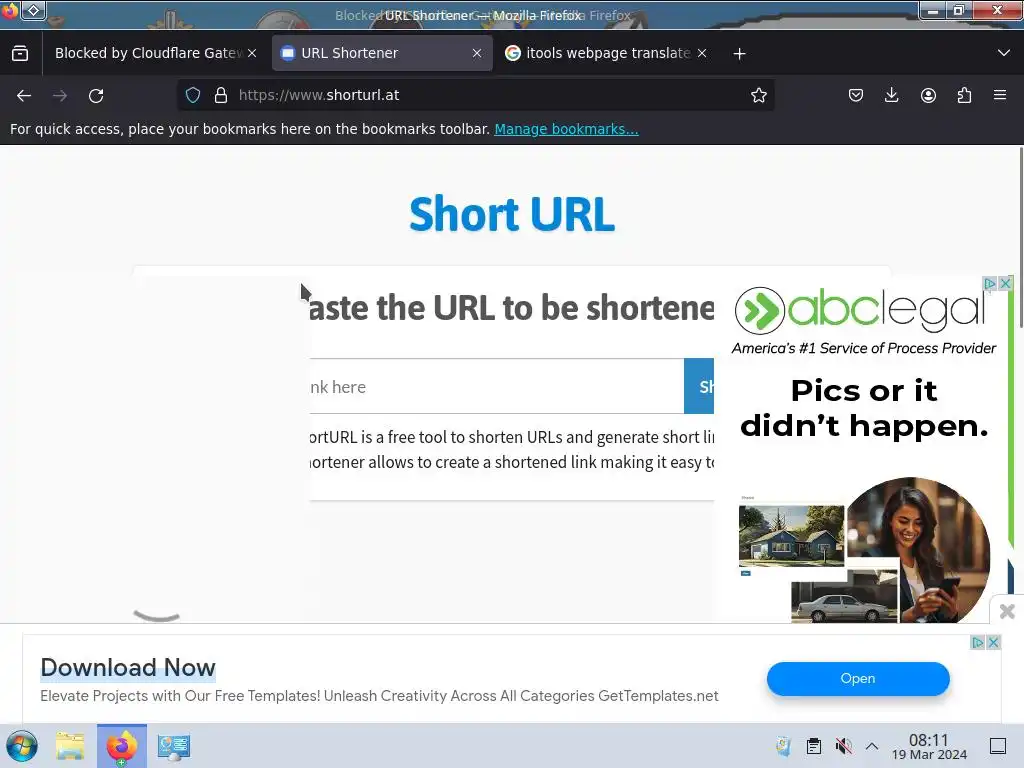
Task: Reload the current page
Action: (x=96, y=95)
